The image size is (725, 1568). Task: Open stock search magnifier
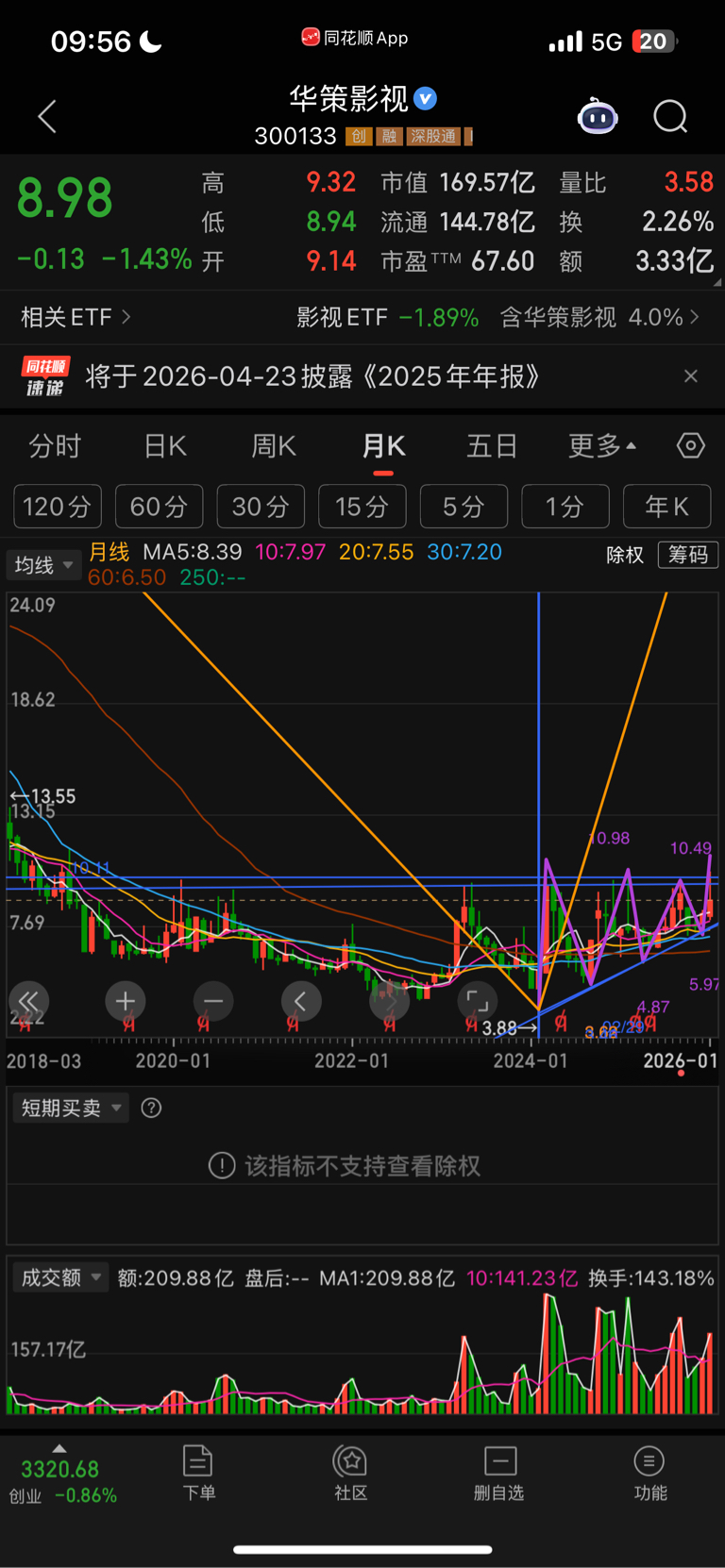coord(670,117)
